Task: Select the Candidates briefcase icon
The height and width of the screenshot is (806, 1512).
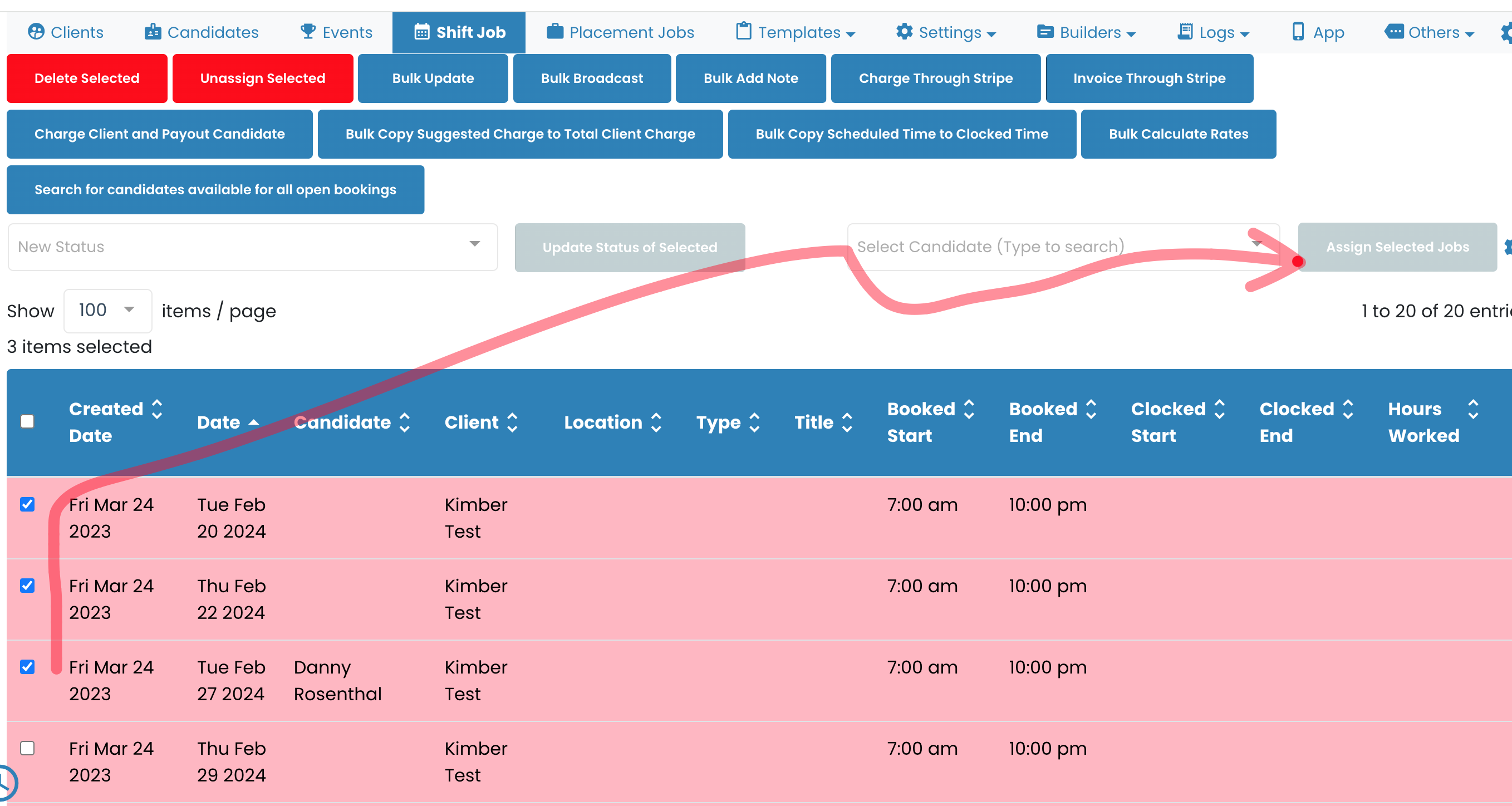Action: click(x=153, y=32)
